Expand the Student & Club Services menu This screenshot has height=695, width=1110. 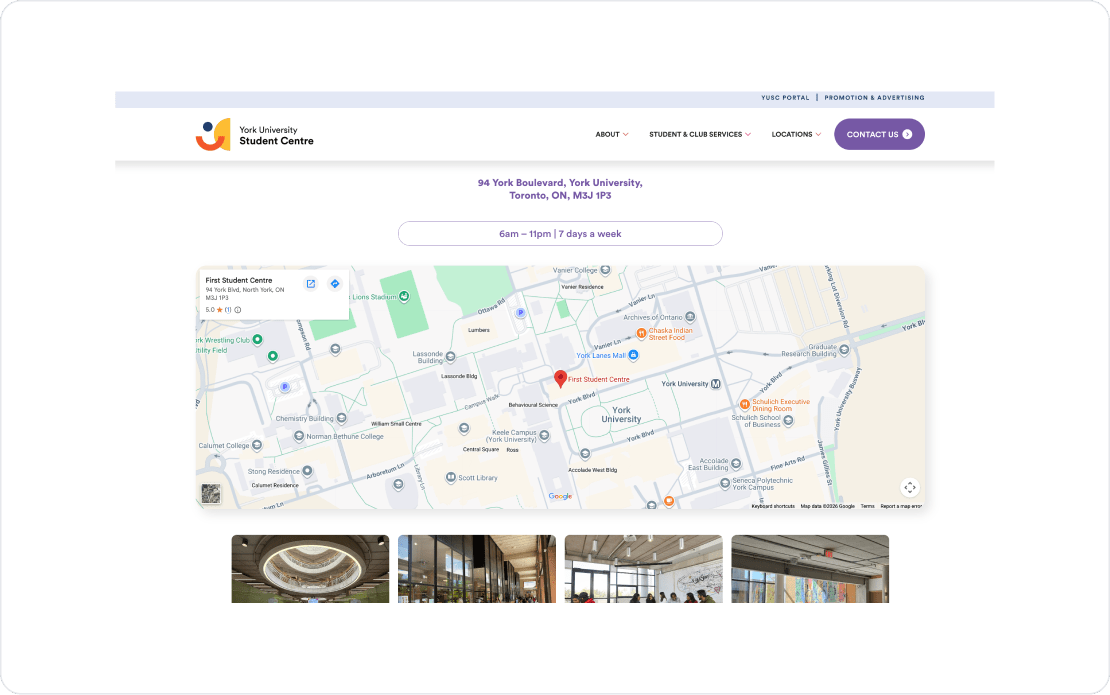coord(700,134)
